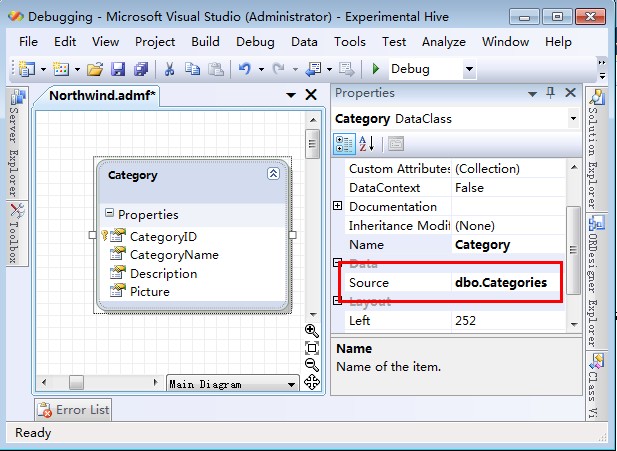Image resolution: width=617 pixels, height=451 pixels.
Task: Collapse the Layout property category
Action: (x=338, y=301)
